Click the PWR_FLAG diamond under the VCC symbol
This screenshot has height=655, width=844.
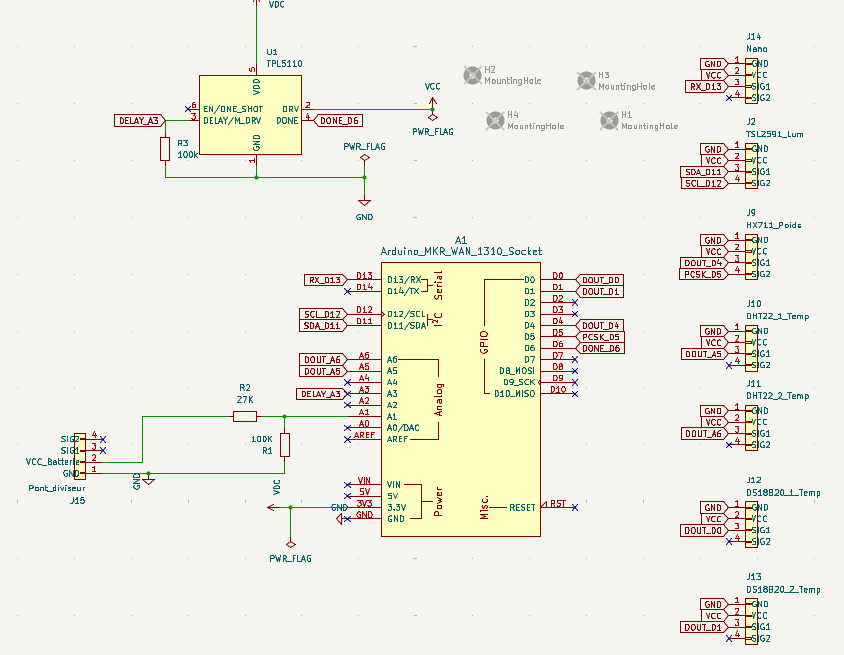[433, 117]
